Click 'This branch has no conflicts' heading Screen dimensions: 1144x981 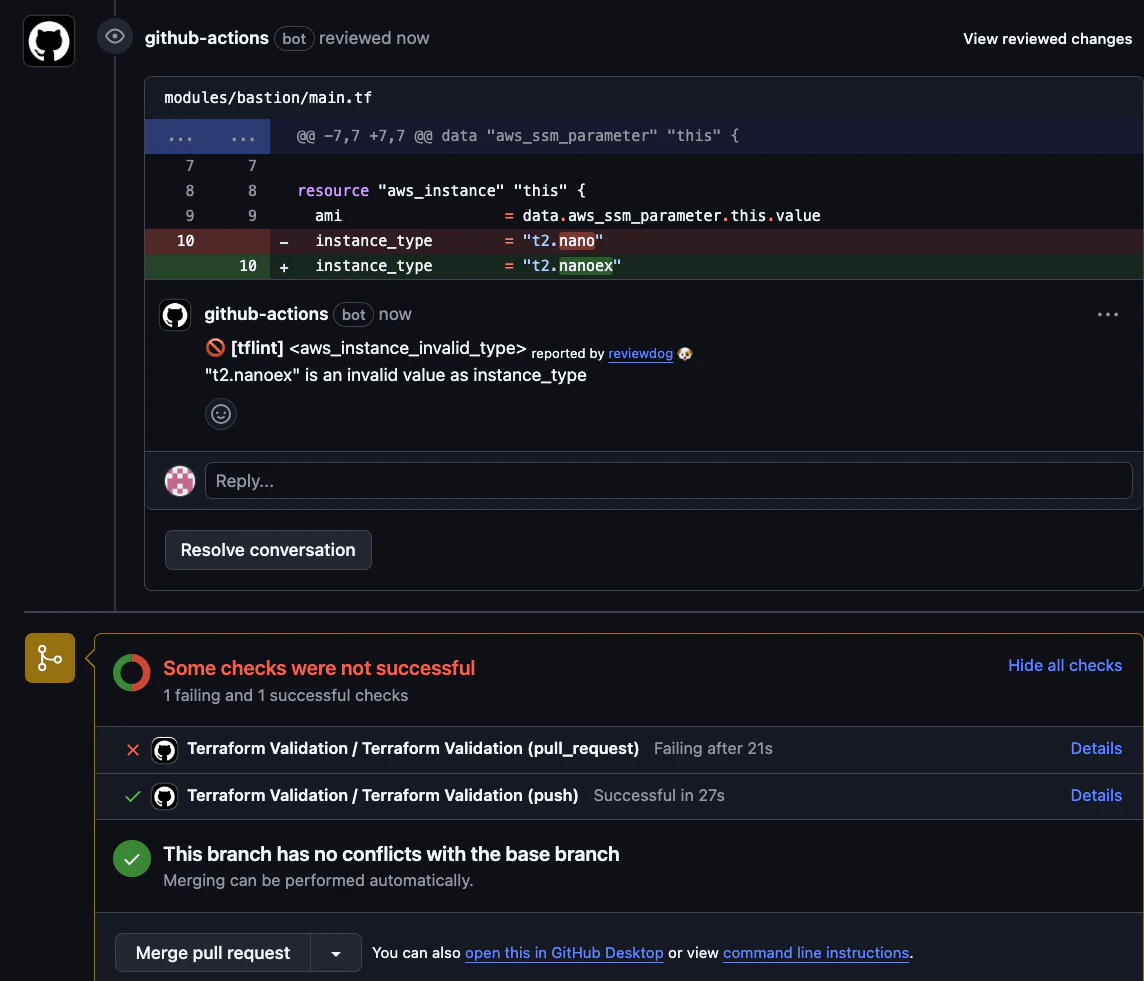pos(391,854)
